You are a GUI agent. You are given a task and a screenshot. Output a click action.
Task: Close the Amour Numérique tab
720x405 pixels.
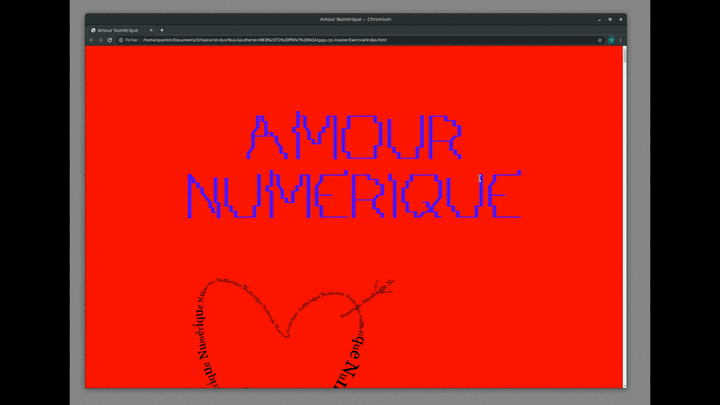coord(151,30)
